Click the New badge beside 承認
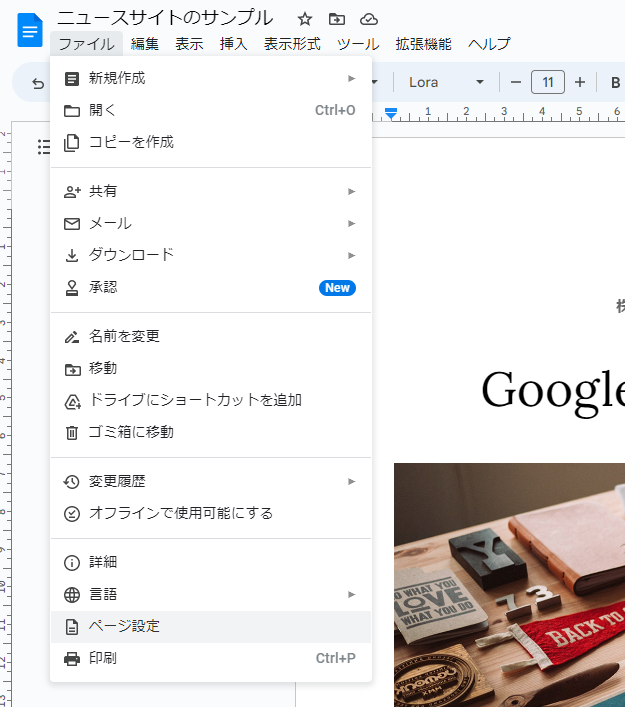The width and height of the screenshot is (625, 707). coord(337,288)
